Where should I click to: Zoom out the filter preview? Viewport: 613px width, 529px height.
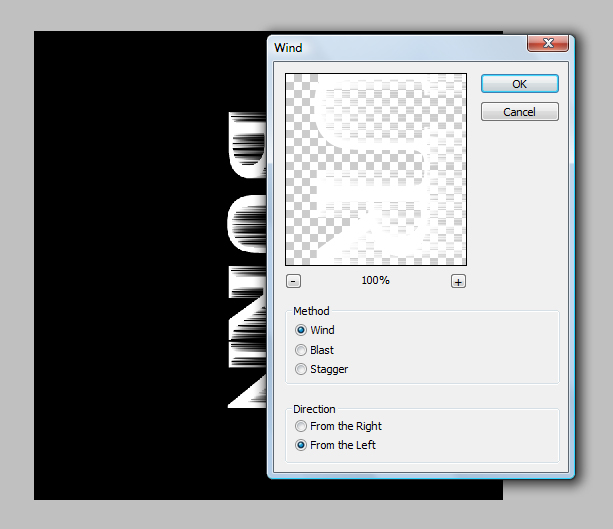pyautogui.click(x=293, y=281)
